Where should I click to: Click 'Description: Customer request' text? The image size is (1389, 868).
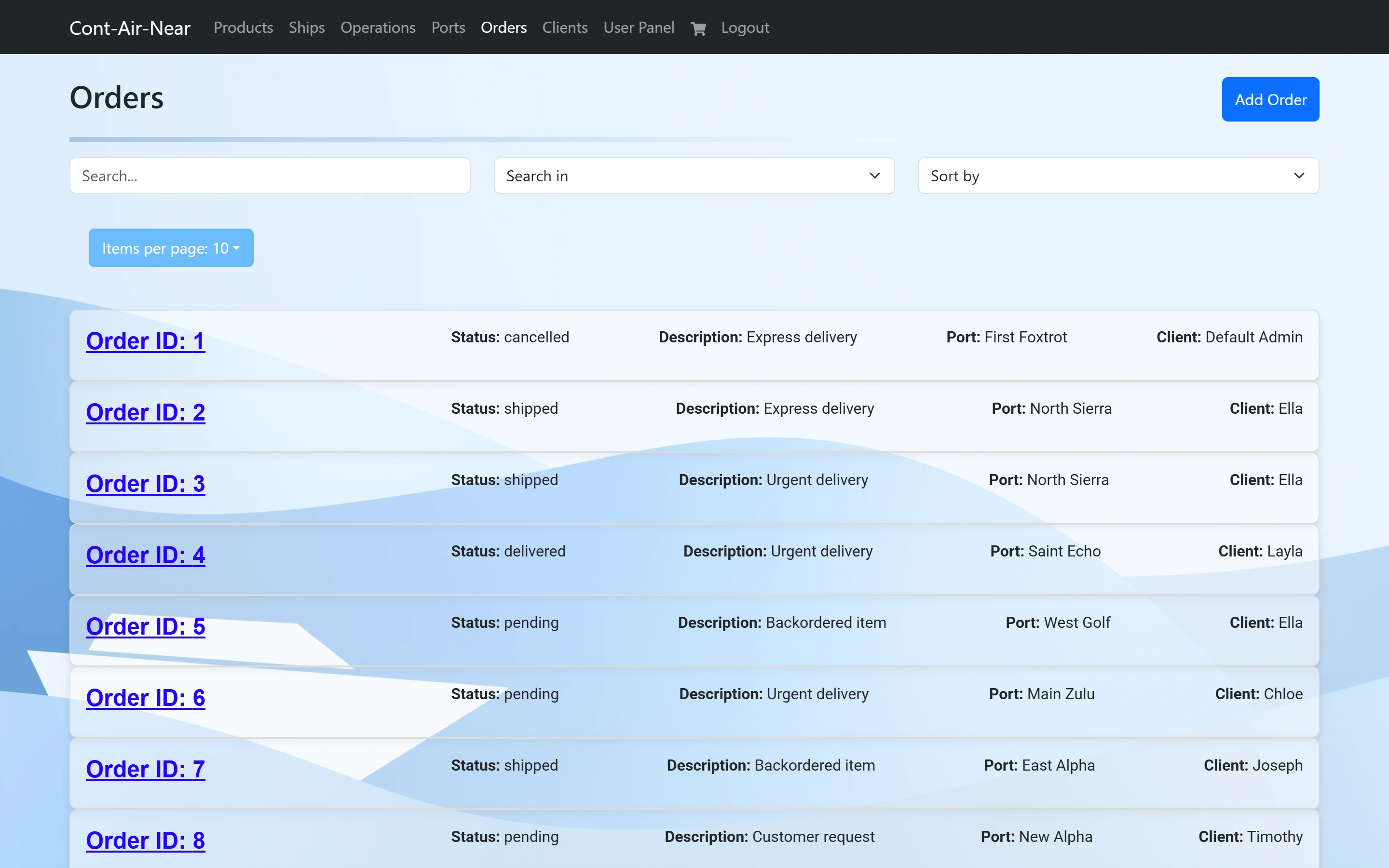click(770, 837)
